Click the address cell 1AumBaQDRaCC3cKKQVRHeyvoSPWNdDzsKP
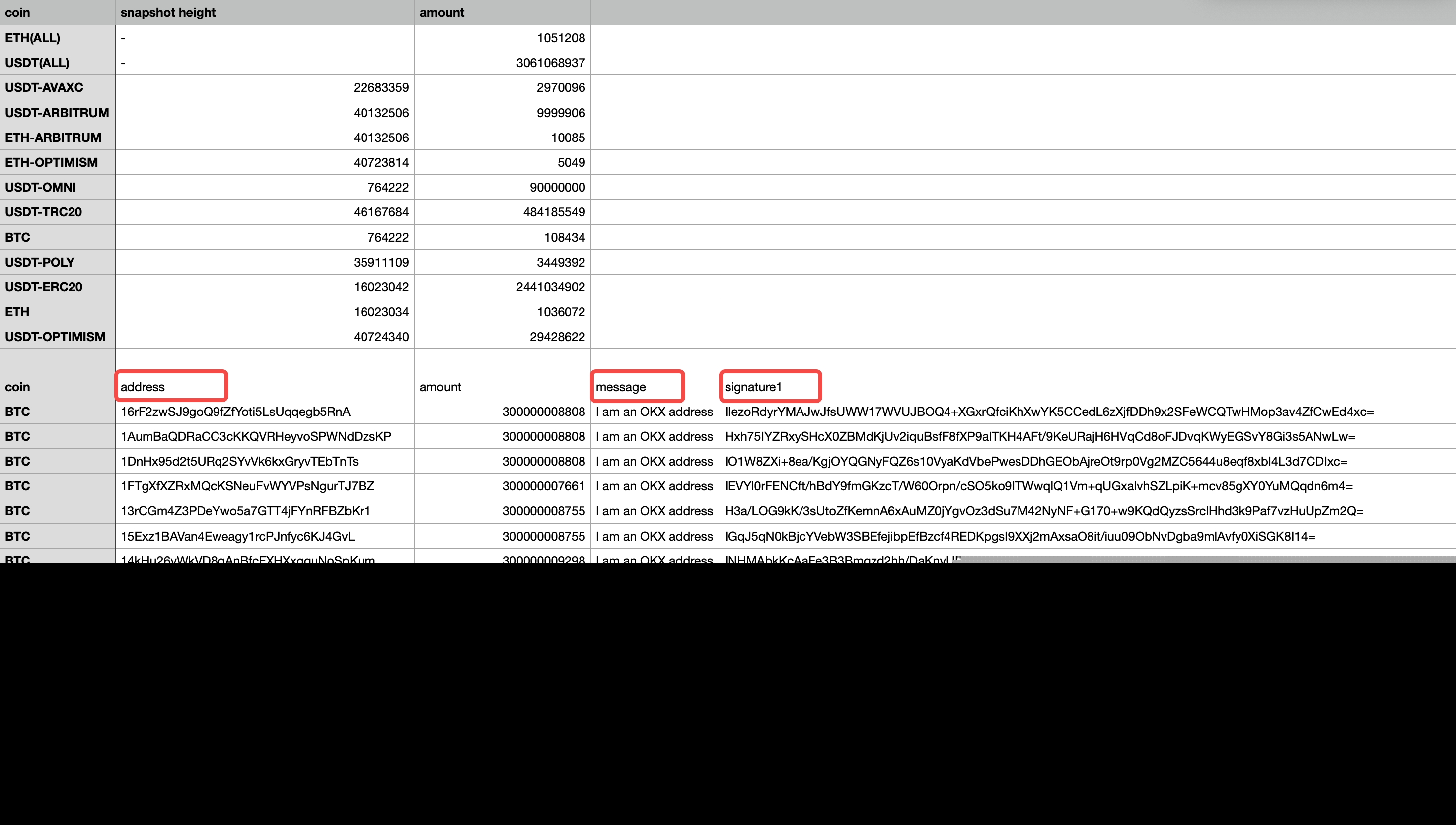Viewport: 1456px width, 825px height. 256,437
